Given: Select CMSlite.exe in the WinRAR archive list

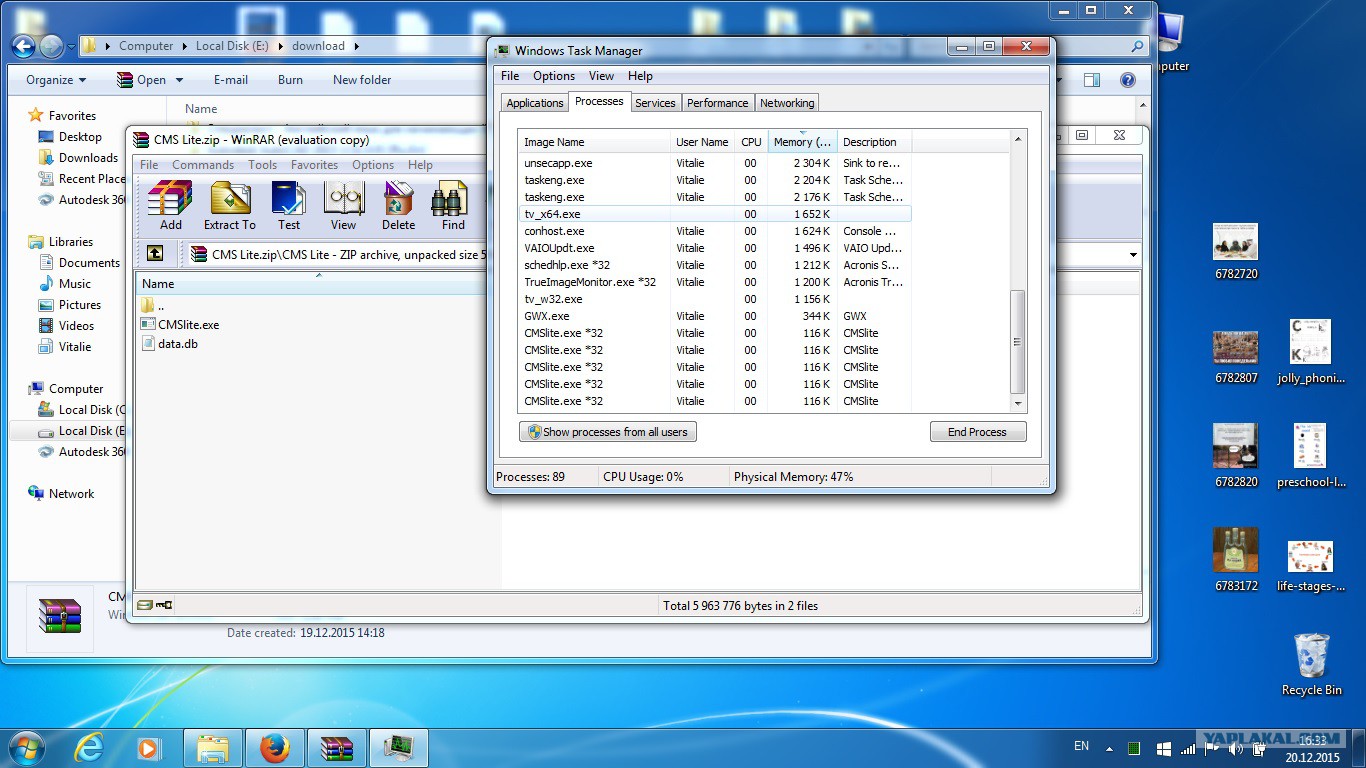Looking at the screenshot, I should [180, 325].
